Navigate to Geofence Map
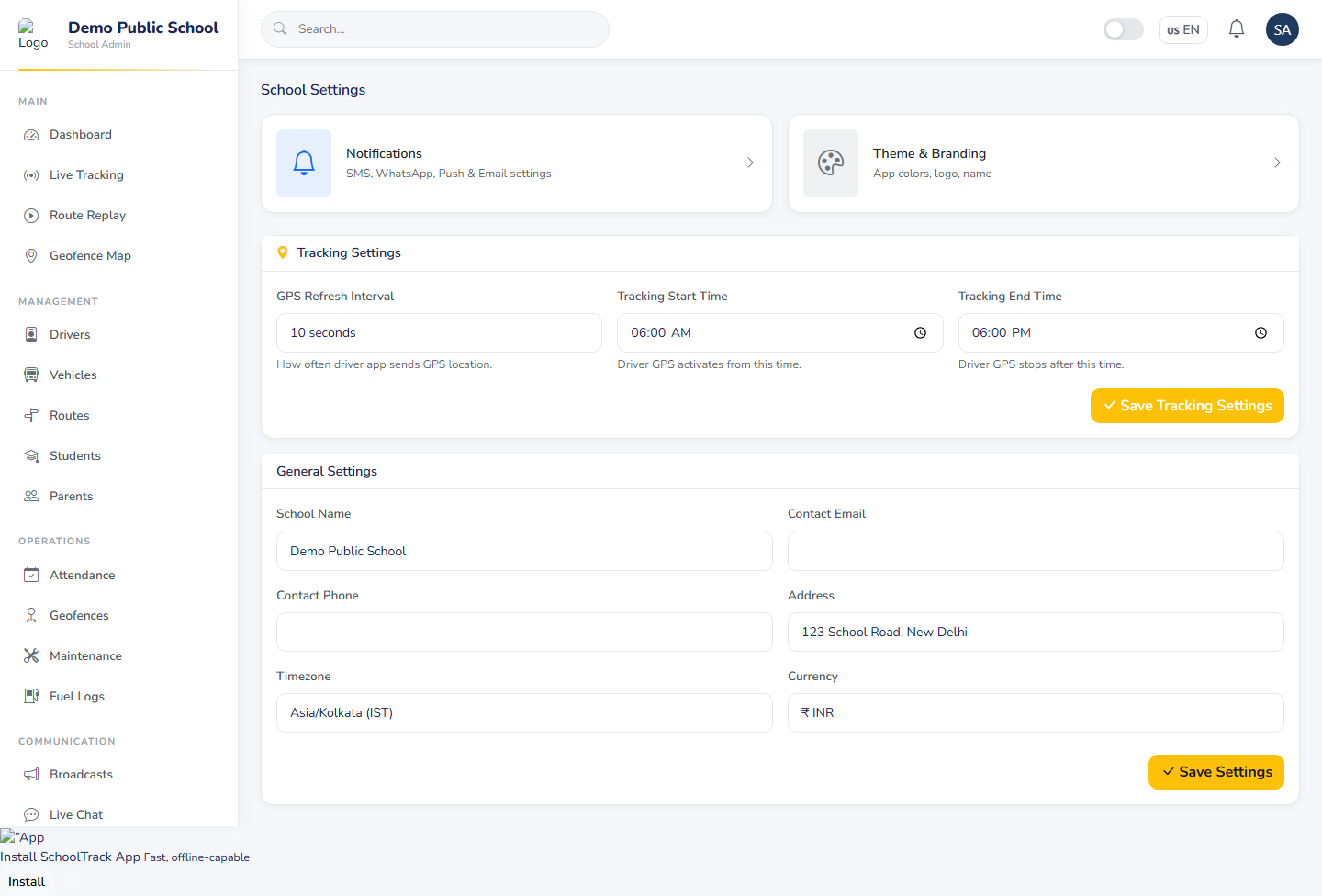1322x896 pixels. point(119,256)
